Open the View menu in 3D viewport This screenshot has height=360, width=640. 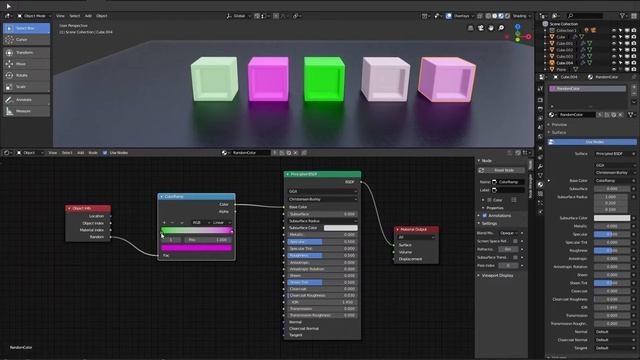tap(60, 16)
